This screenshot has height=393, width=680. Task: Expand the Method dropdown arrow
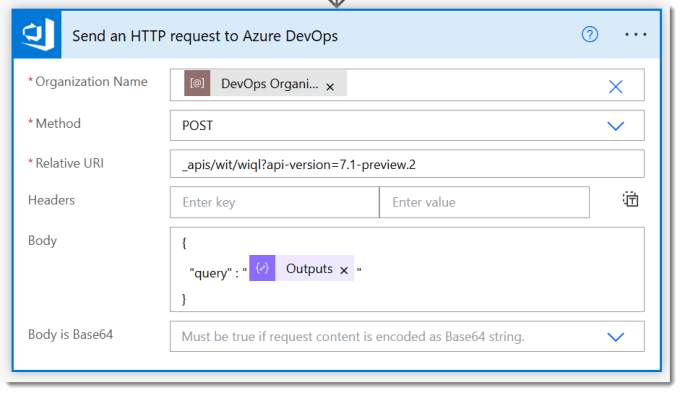[x=615, y=126]
